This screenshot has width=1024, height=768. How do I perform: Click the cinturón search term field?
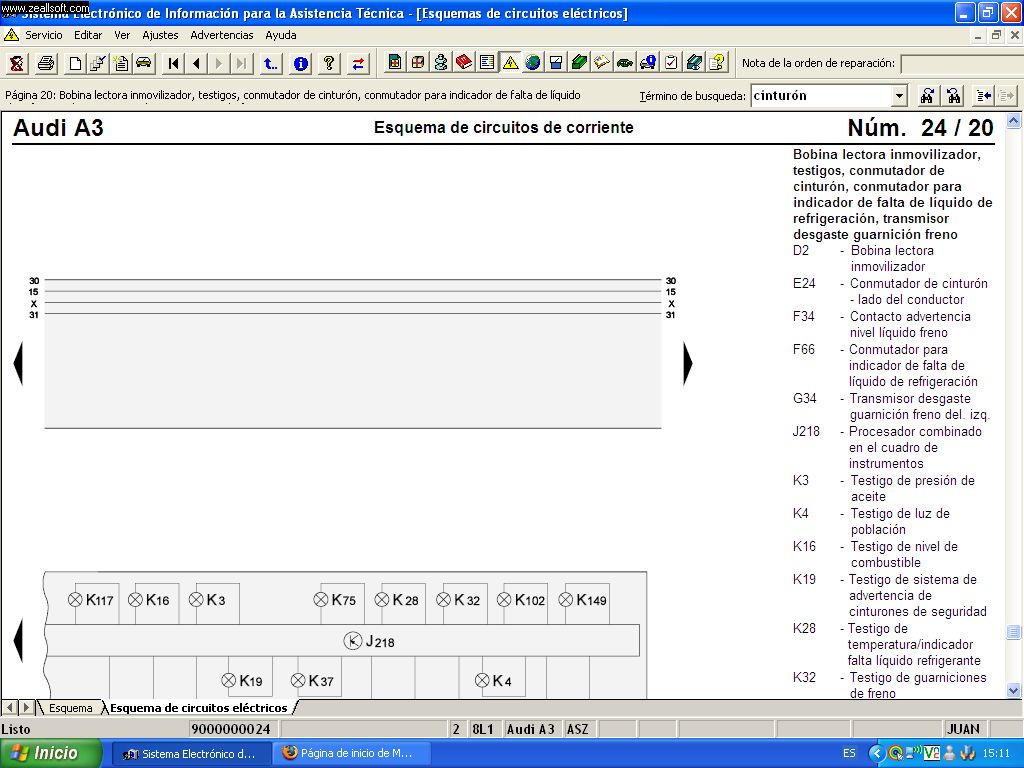click(x=822, y=96)
